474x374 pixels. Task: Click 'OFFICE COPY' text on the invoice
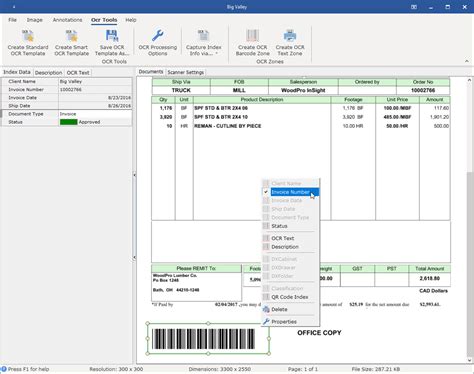319,333
